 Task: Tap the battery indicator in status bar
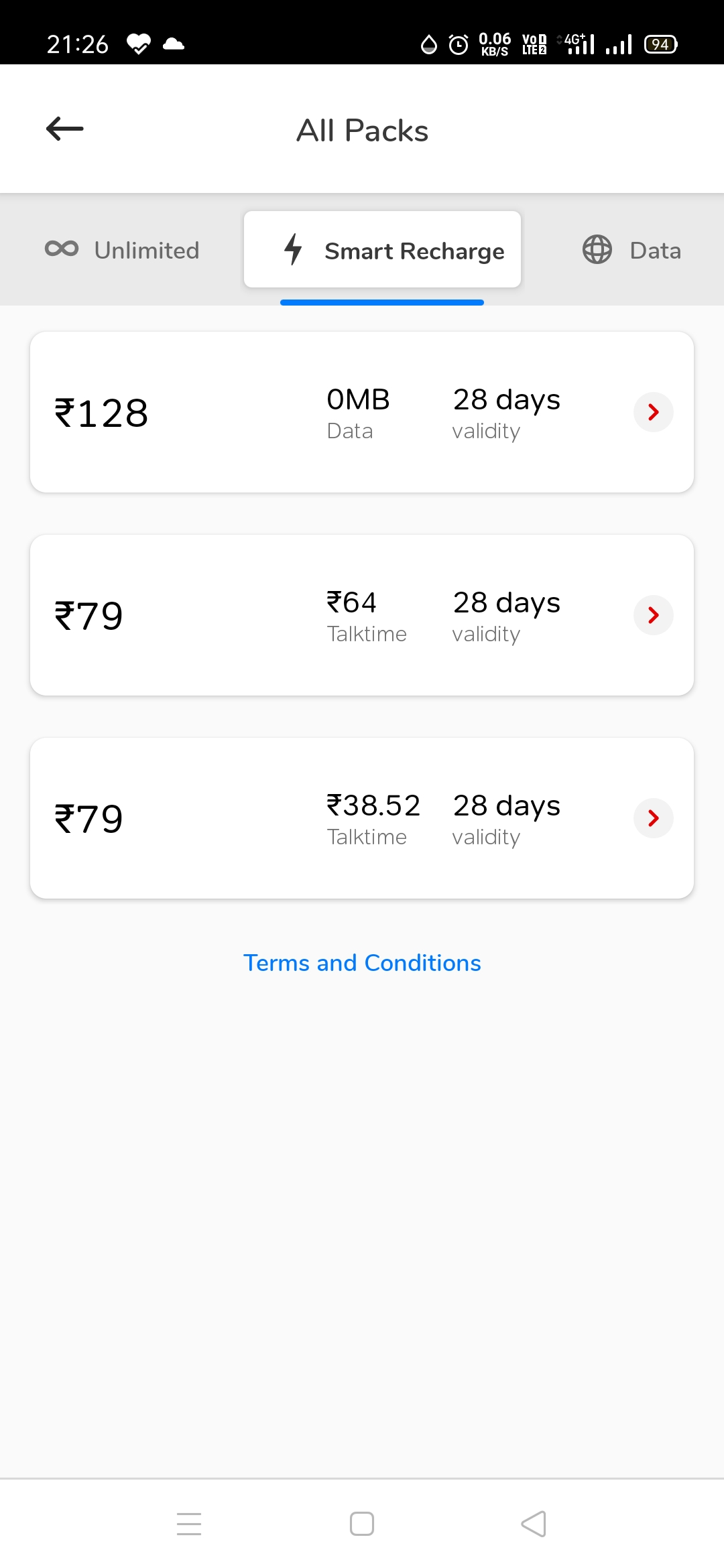660,44
